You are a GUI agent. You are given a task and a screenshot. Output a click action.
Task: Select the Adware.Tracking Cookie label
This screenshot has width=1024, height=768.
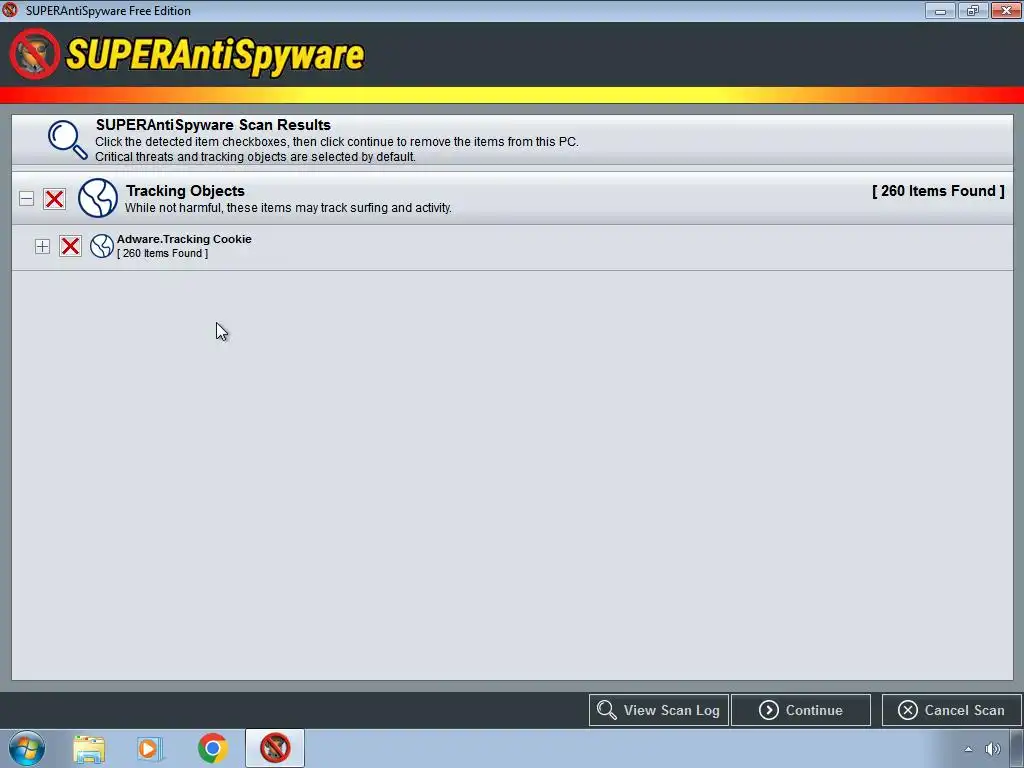click(184, 239)
